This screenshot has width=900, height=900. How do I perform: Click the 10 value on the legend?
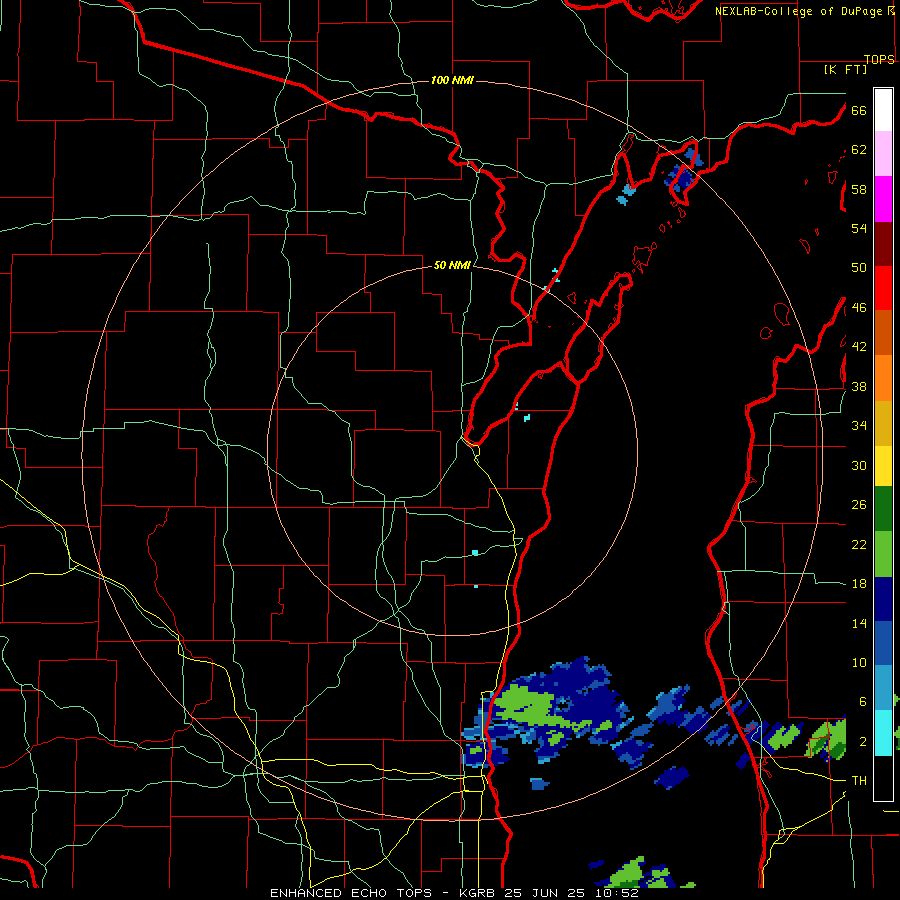tap(859, 663)
